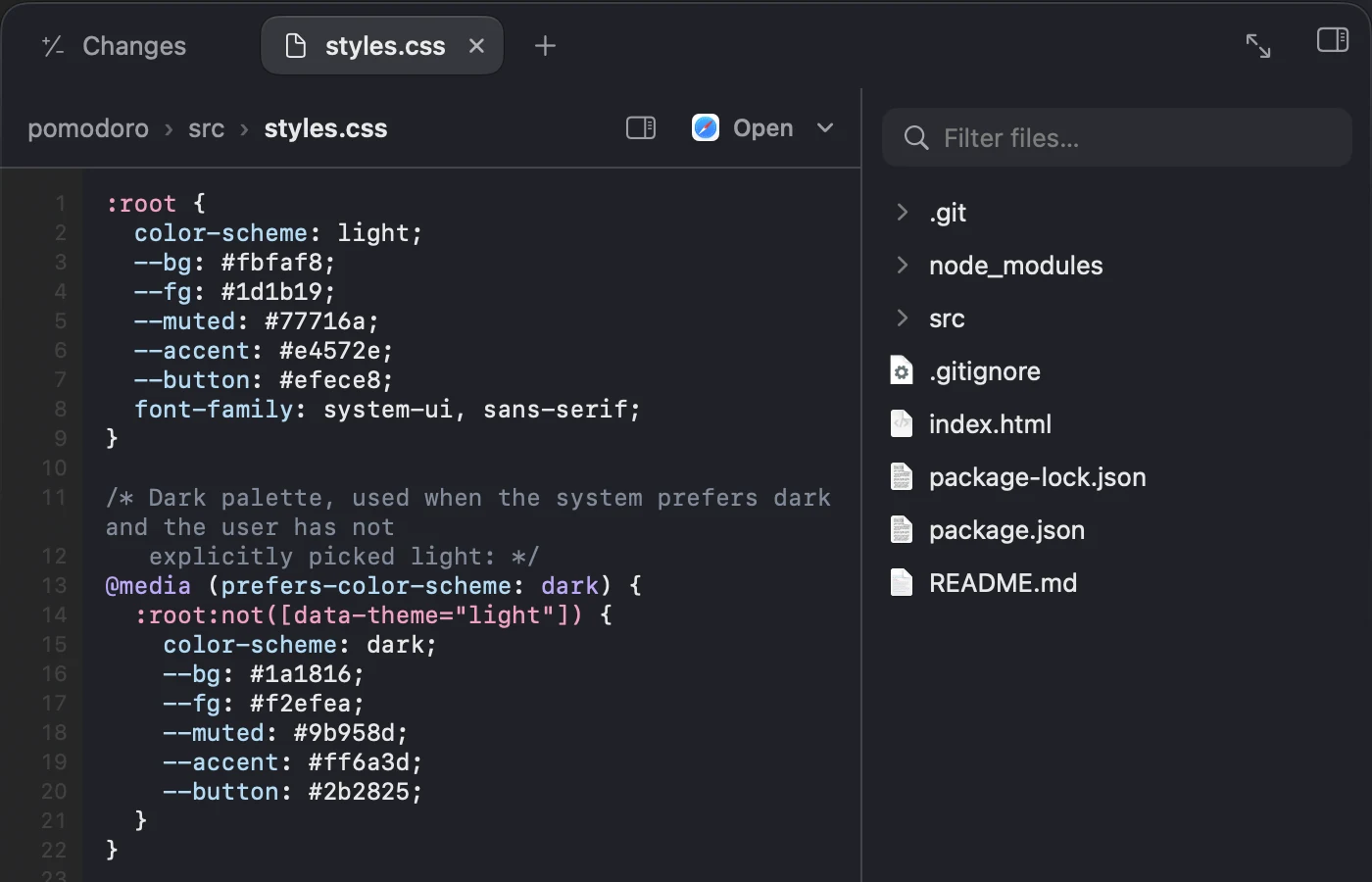
Task: Click the Changes plus-minus diff icon
Action: pyautogui.click(x=53, y=46)
